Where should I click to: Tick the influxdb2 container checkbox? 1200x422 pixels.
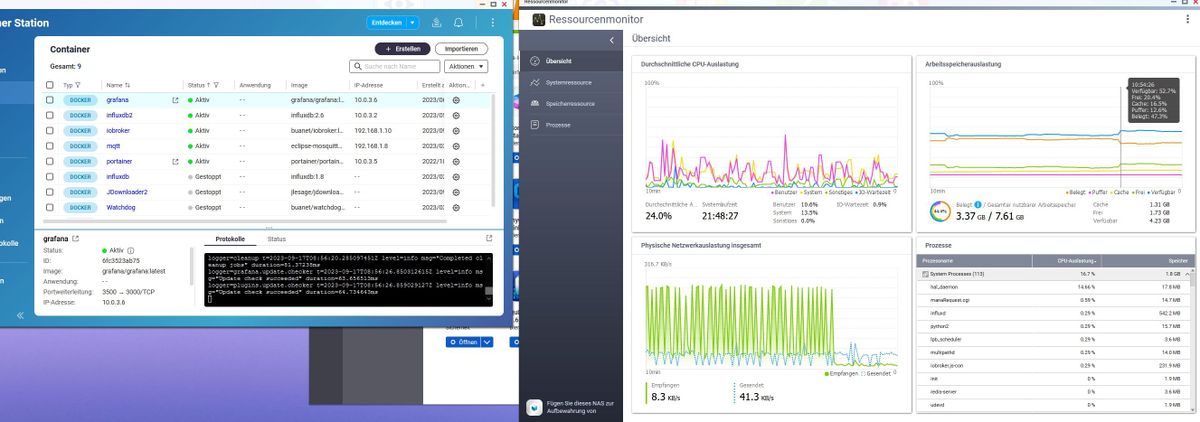(49, 115)
